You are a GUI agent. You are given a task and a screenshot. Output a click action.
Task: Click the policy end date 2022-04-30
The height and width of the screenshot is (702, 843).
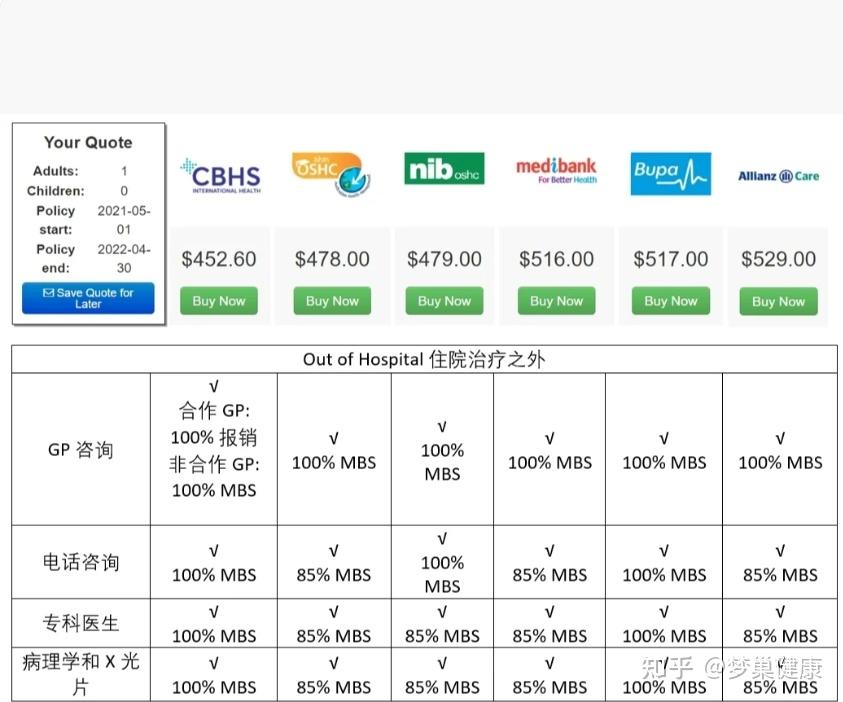pyautogui.click(x=124, y=259)
